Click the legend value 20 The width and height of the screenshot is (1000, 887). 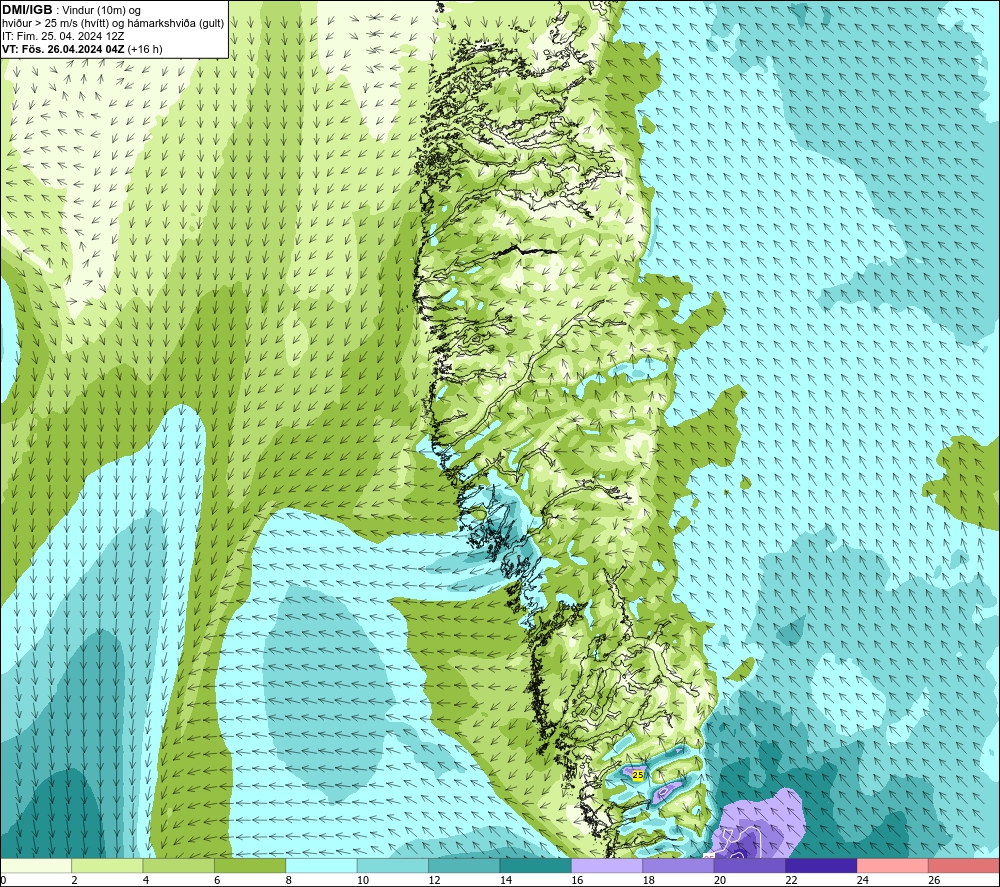(x=720, y=880)
